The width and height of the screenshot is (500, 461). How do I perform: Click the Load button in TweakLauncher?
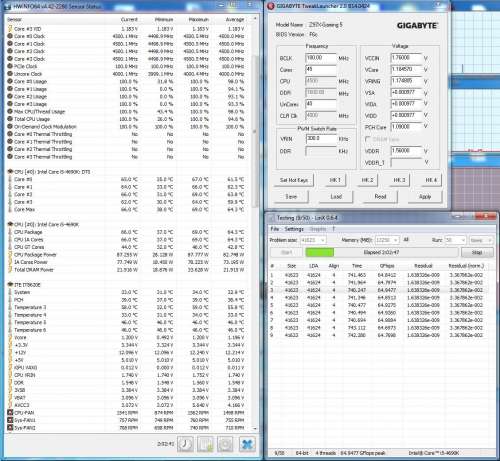336,197
